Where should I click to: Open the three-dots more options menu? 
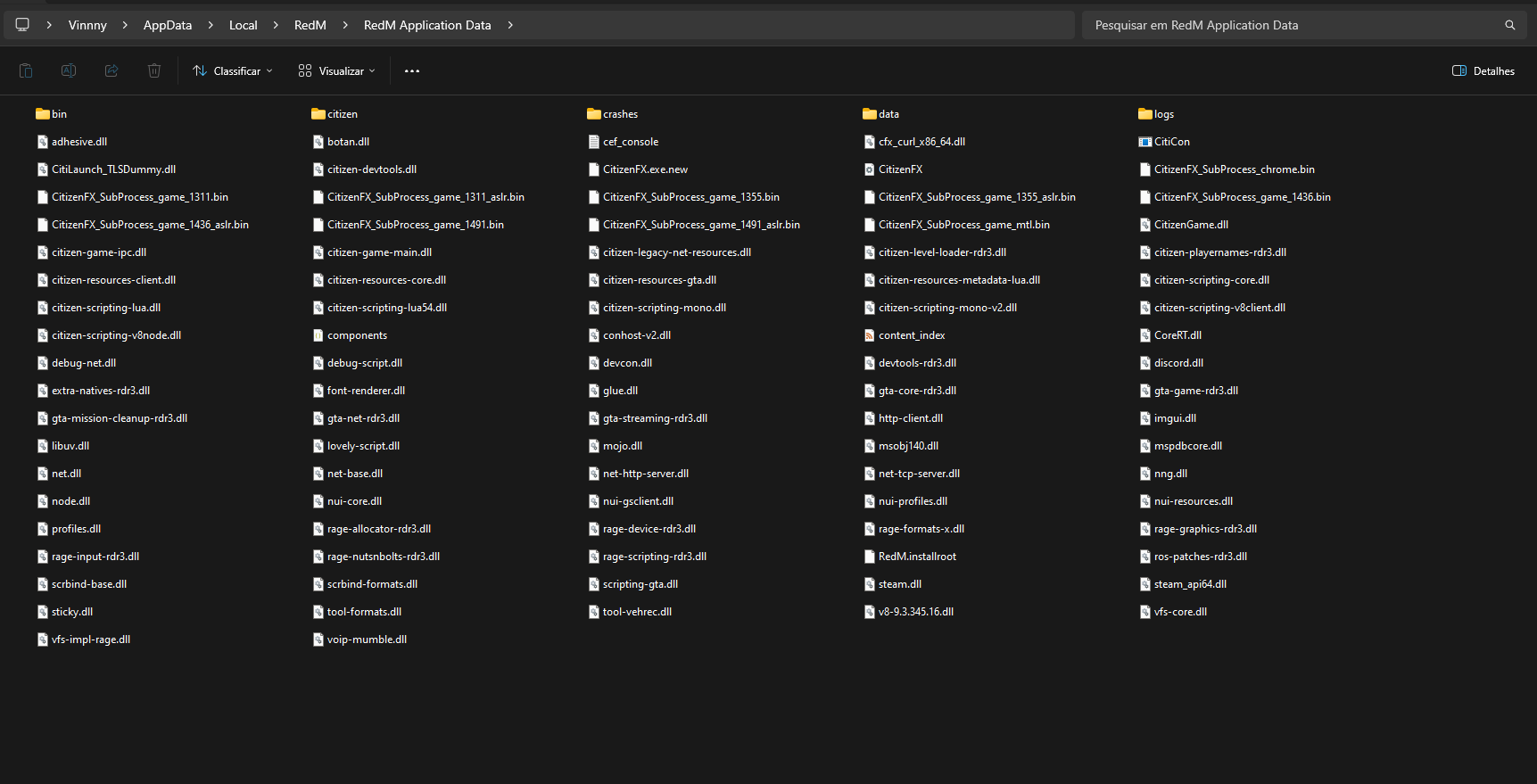412,70
